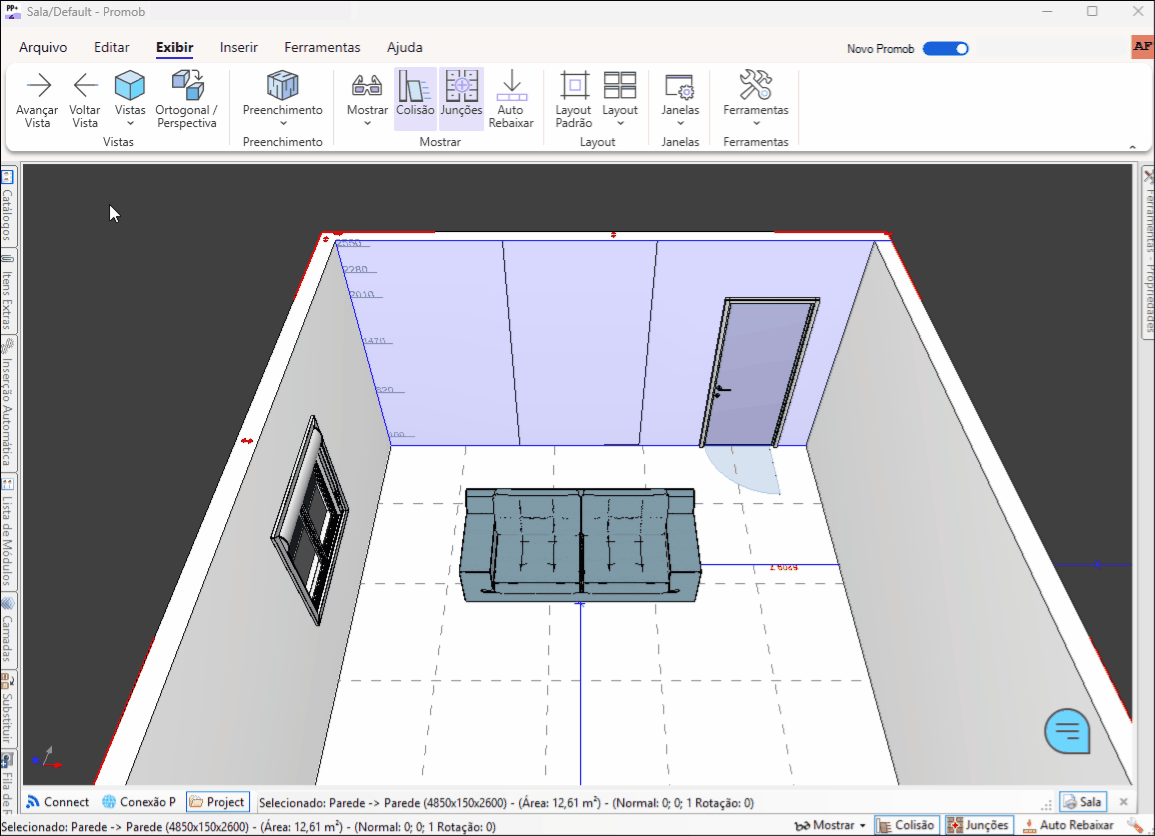
Task: Toggle the Novo Promob switch
Action: tap(944, 48)
